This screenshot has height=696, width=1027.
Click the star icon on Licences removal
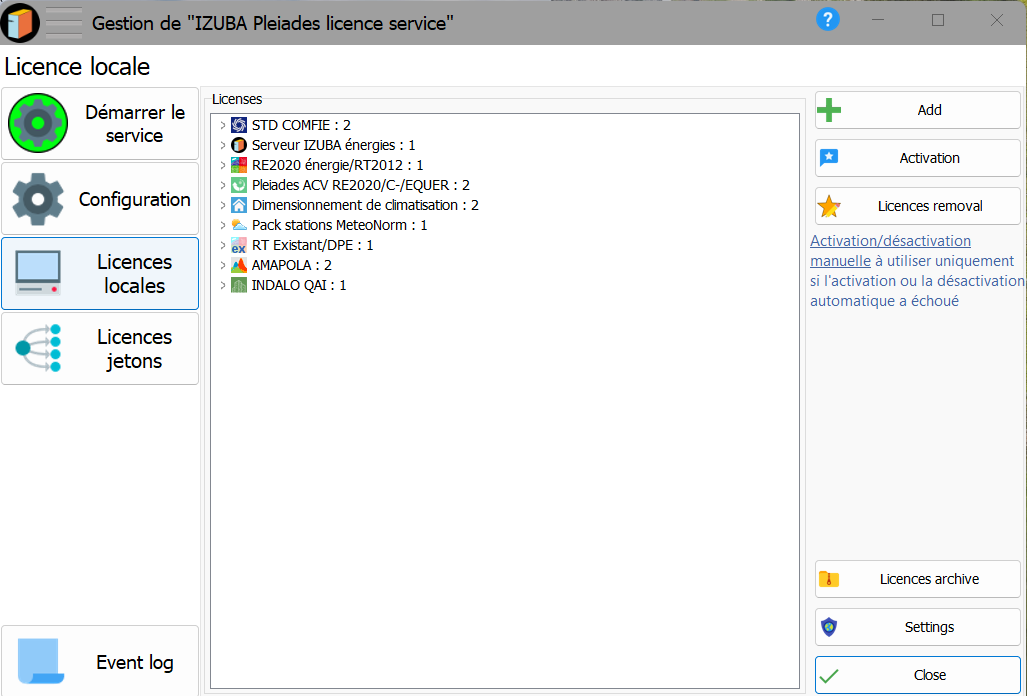click(x=829, y=206)
